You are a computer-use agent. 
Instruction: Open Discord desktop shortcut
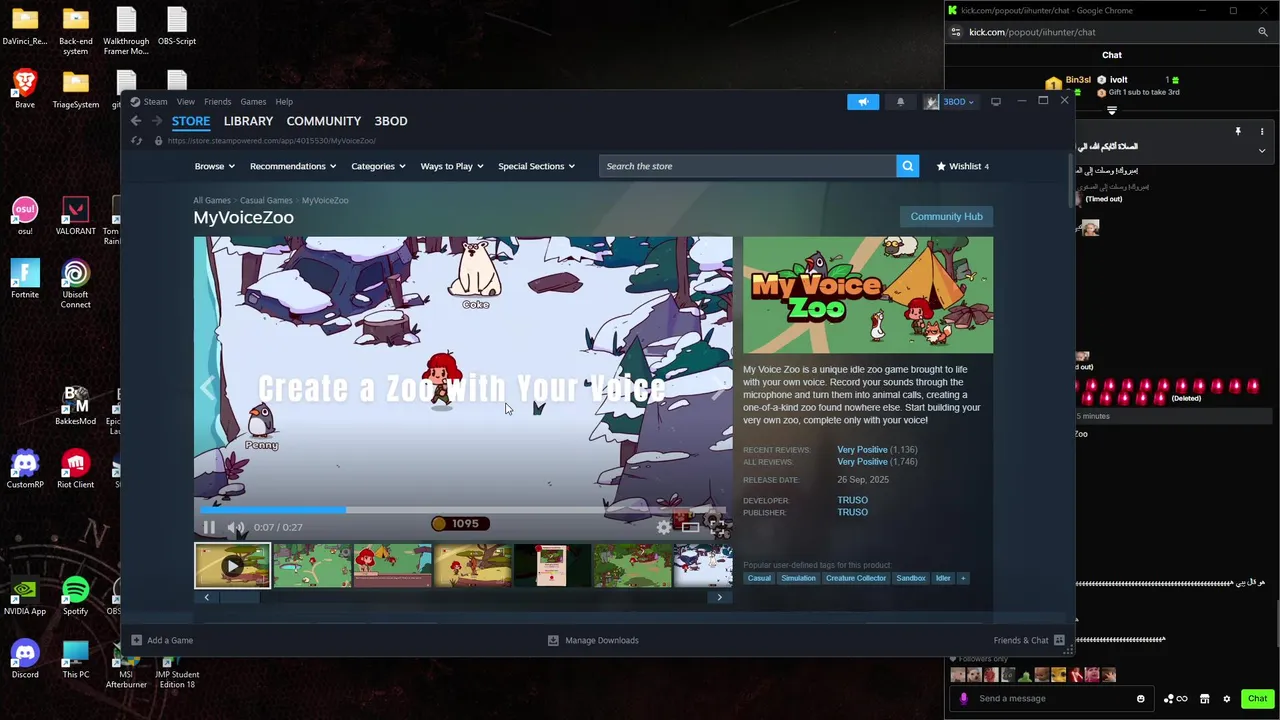[25, 659]
